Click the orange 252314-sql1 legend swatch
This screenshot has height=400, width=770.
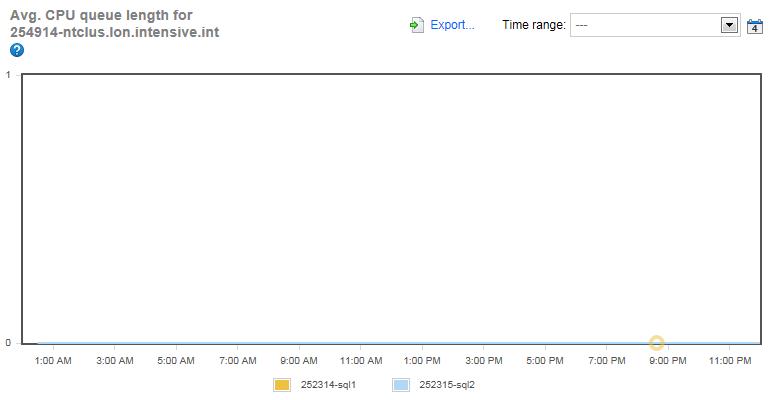(282, 384)
